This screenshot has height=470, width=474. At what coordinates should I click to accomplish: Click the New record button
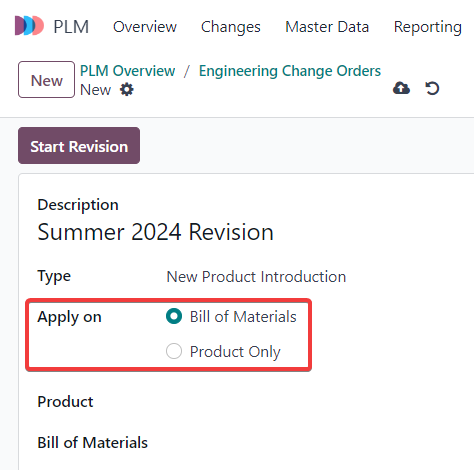click(x=46, y=79)
